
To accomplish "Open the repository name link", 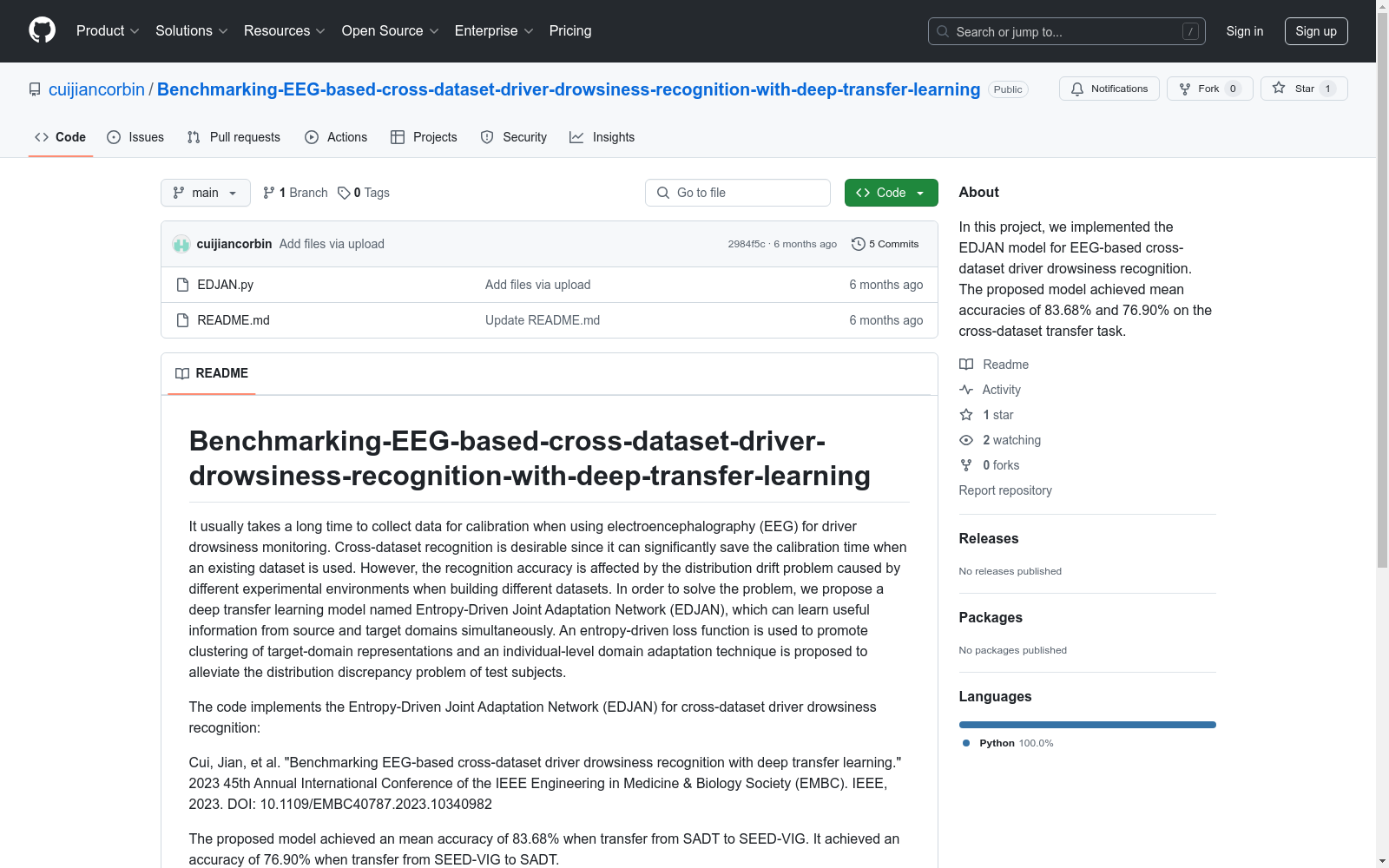I will pyautogui.click(x=569, y=89).
